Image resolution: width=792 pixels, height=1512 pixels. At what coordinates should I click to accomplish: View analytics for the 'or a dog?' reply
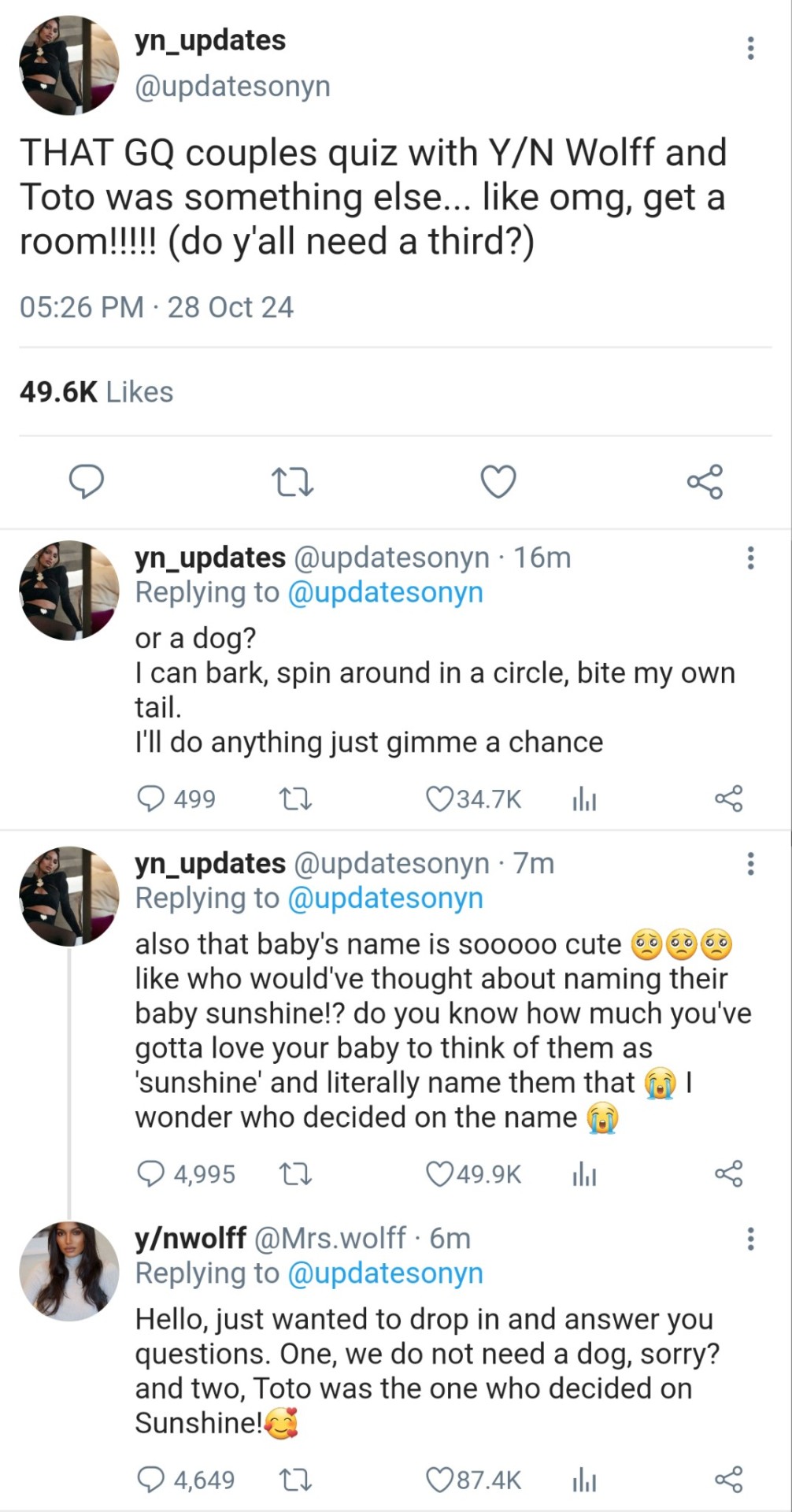pos(584,800)
